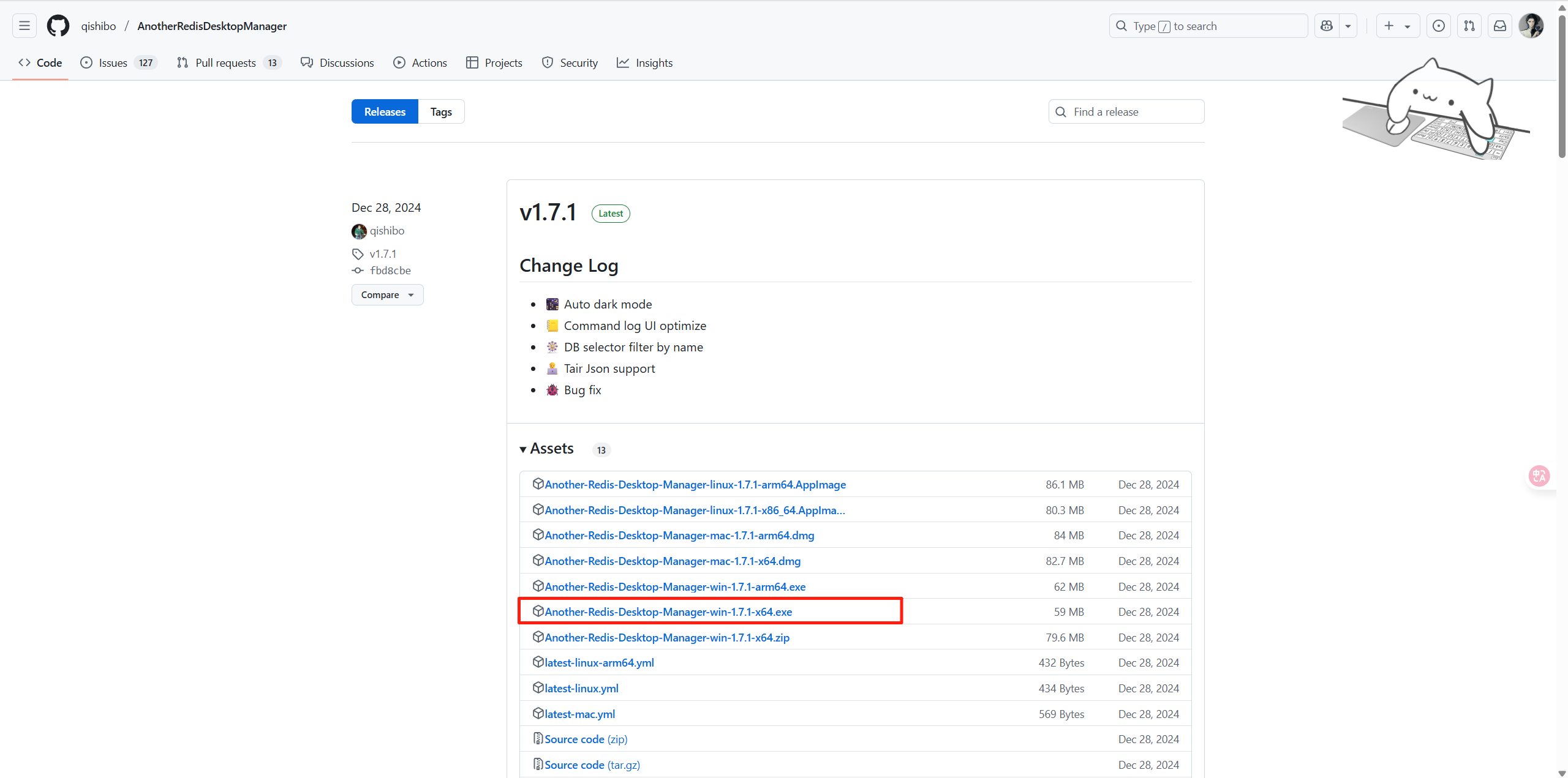This screenshot has width=1568, height=778.
Task: Download the win-1.7.1-x64.exe installer
Action: click(x=668, y=612)
